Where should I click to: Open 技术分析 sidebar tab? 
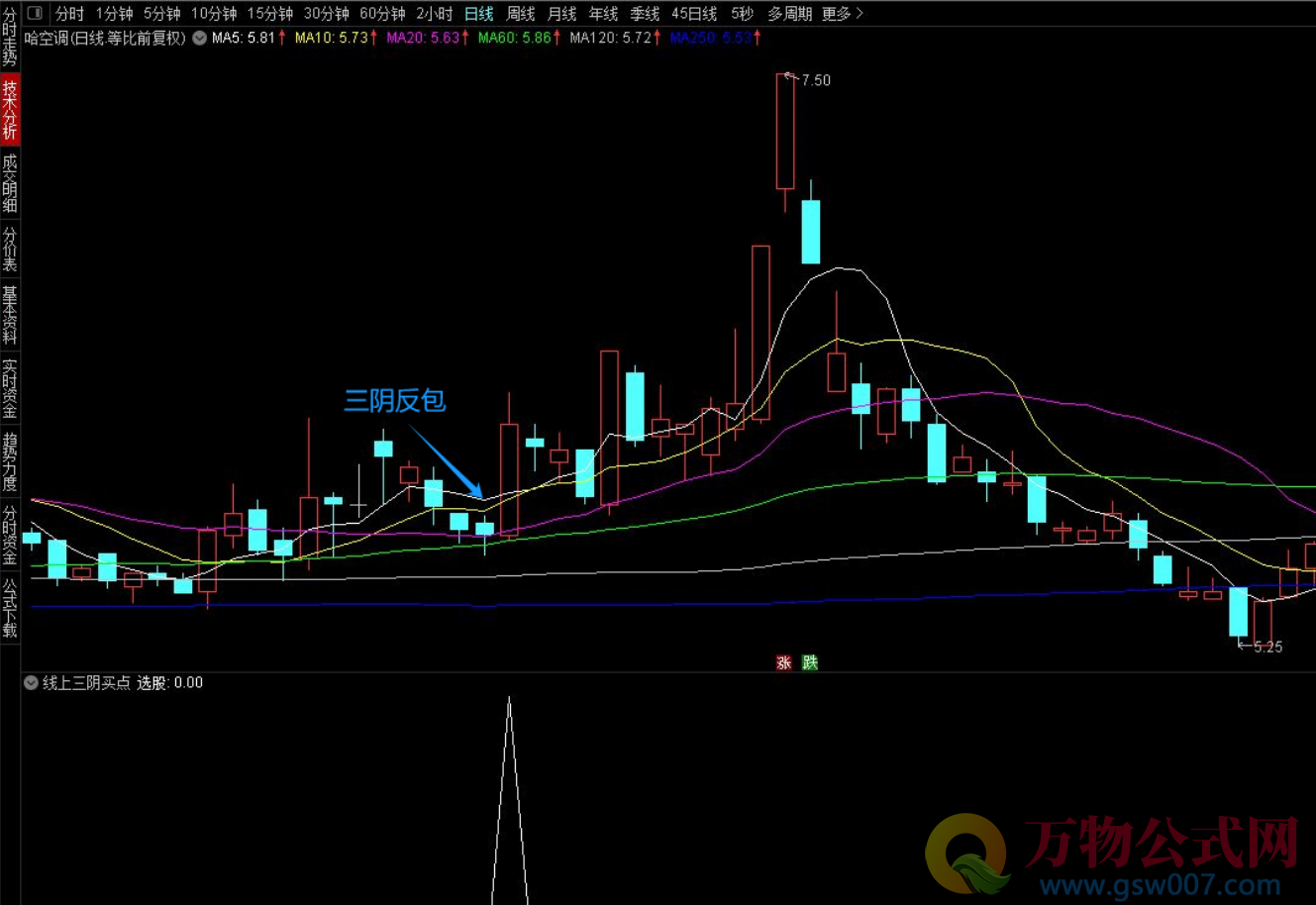(x=10, y=110)
